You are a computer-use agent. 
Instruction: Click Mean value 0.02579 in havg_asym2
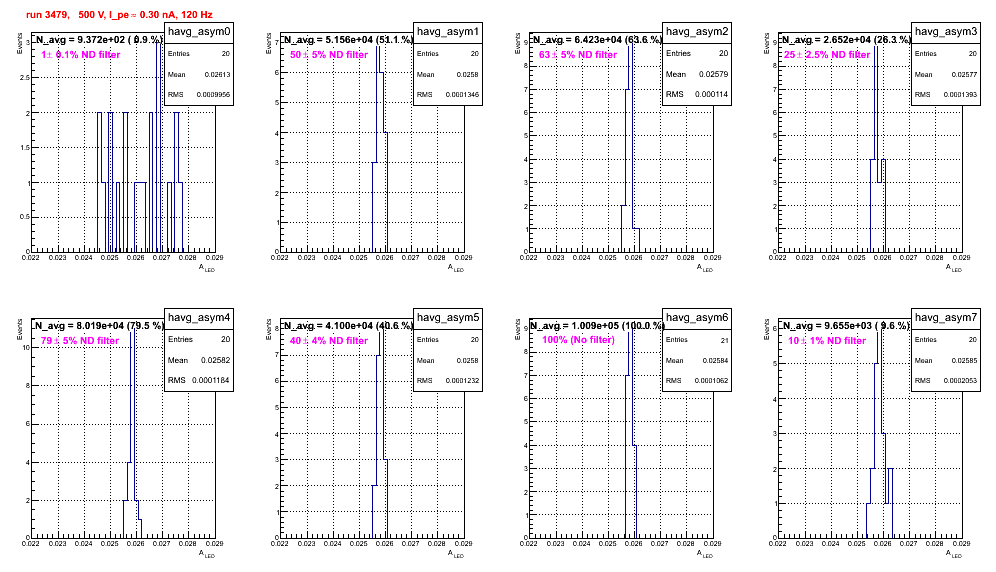714,74
